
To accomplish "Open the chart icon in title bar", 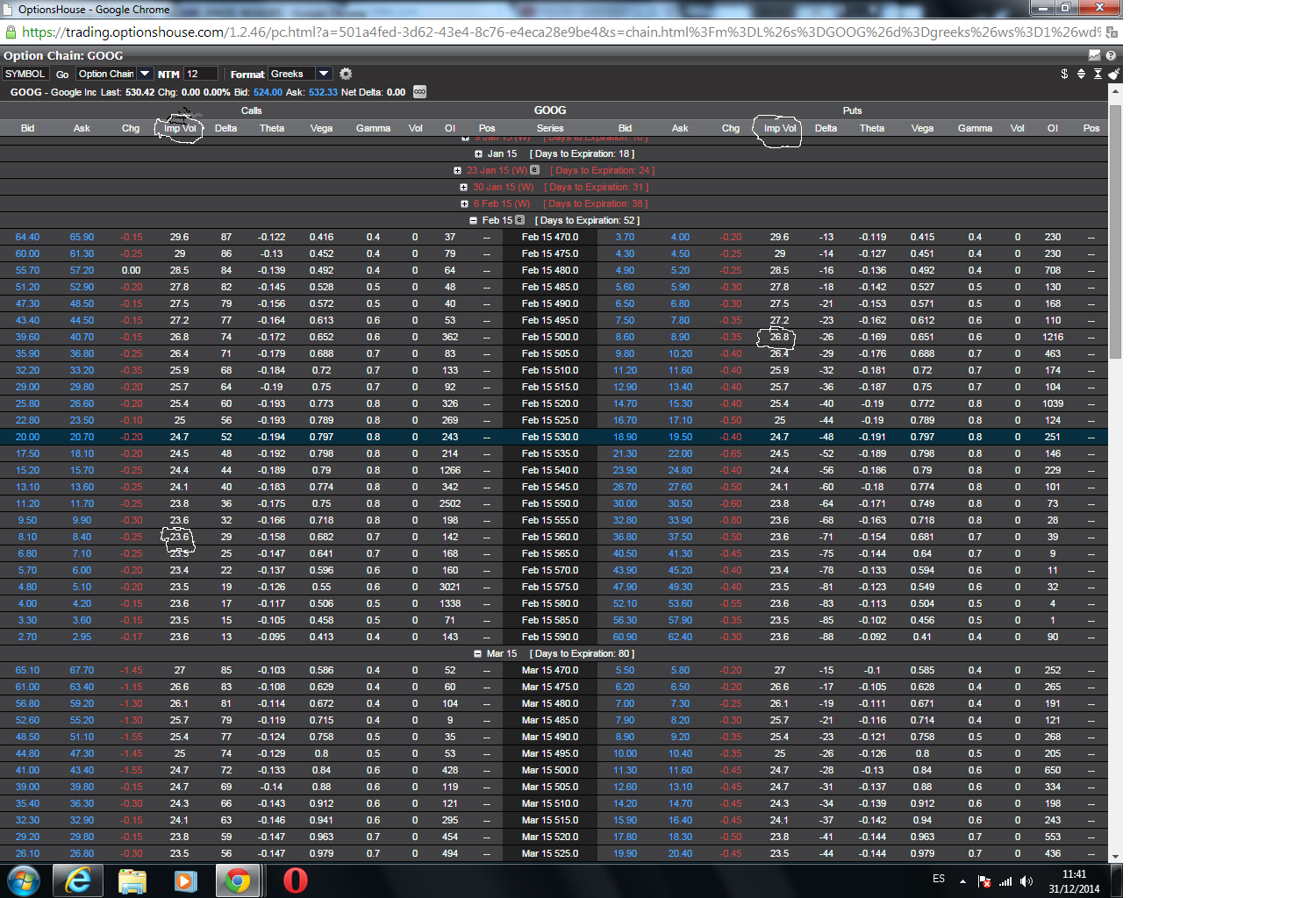I will pyautogui.click(x=1094, y=55).
